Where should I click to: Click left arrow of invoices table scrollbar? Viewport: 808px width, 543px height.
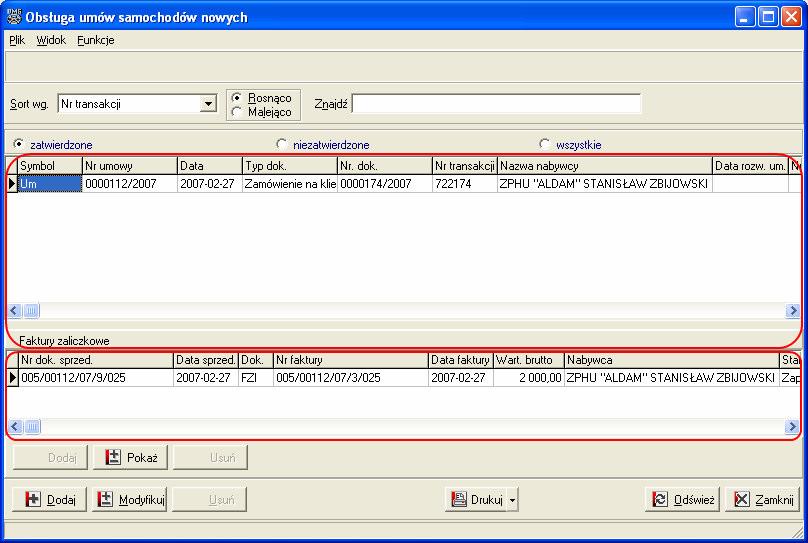pyautogui.click(x=14, y=427)
